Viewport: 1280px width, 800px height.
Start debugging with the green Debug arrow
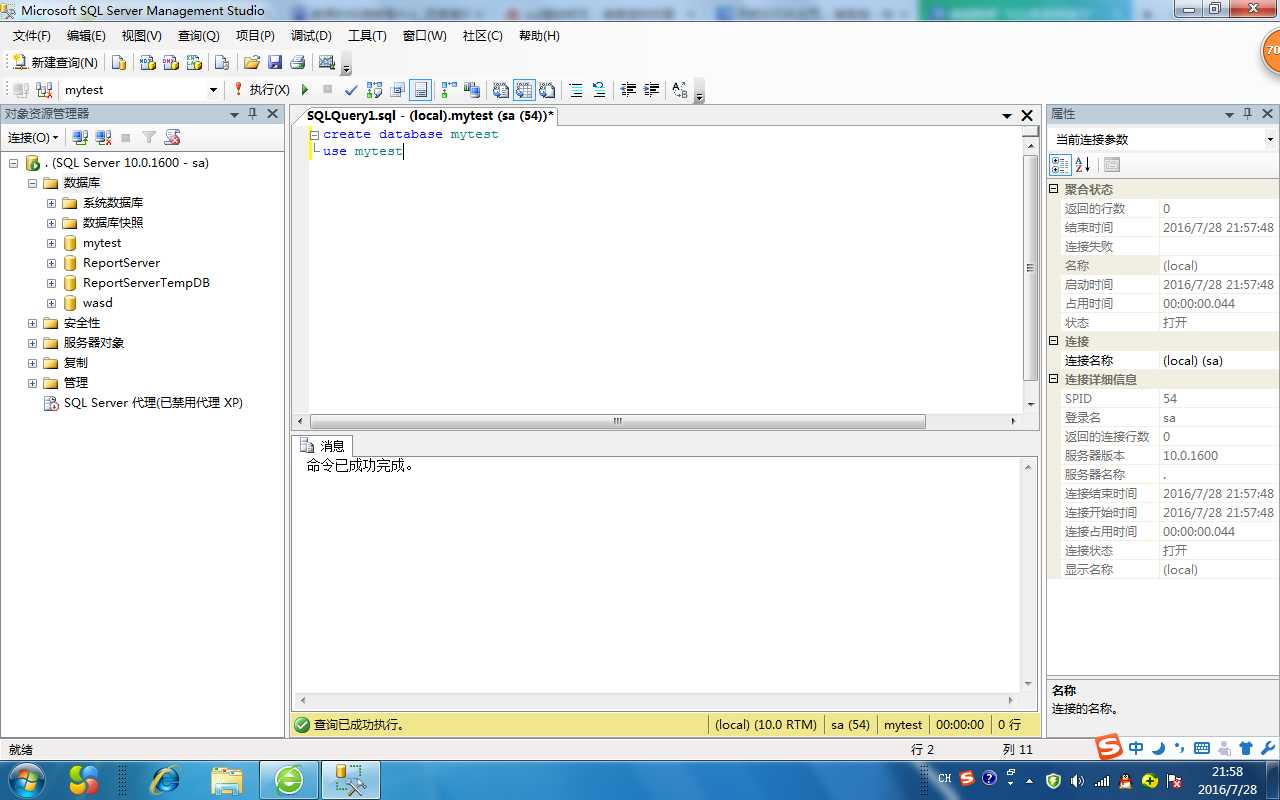[x=305, y=90]
